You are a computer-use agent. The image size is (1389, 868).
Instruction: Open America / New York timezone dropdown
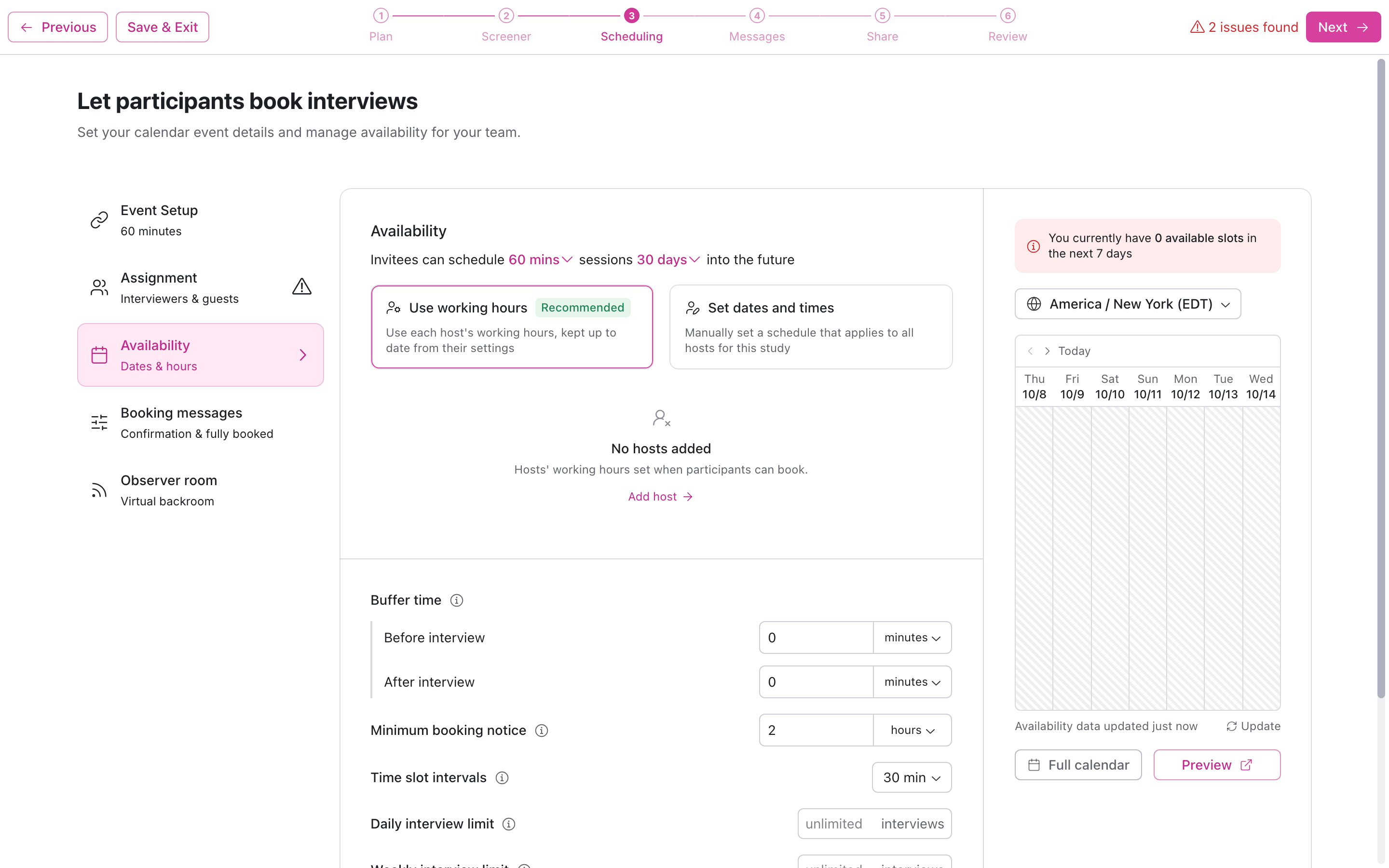[1127, 304]
